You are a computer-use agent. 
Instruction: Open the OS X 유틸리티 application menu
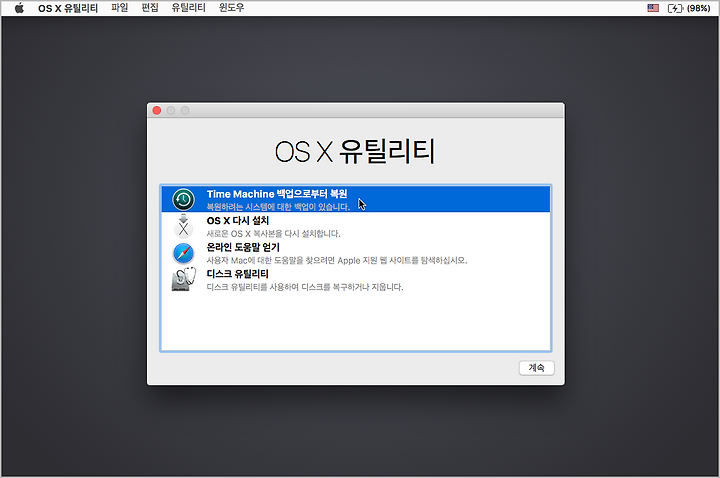[68, 8]
